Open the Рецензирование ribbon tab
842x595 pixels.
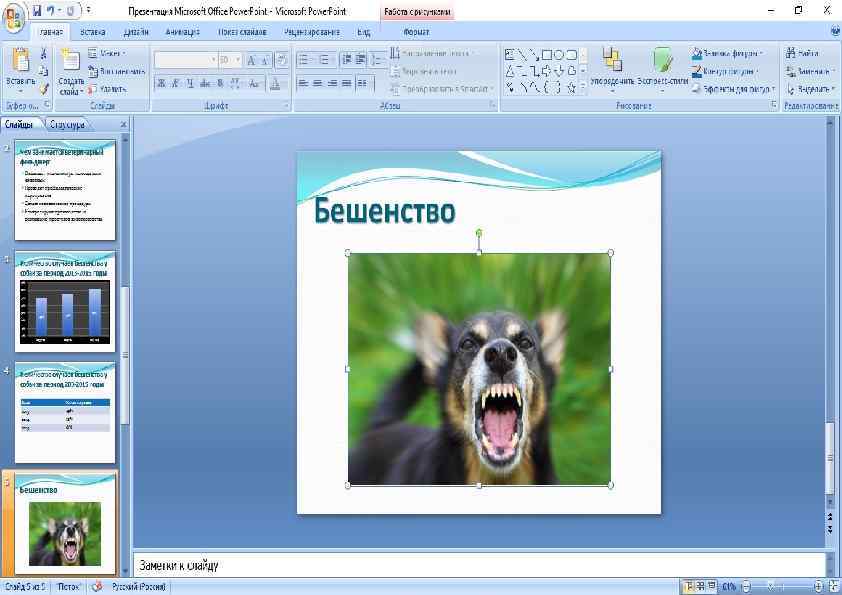(312, 32)
